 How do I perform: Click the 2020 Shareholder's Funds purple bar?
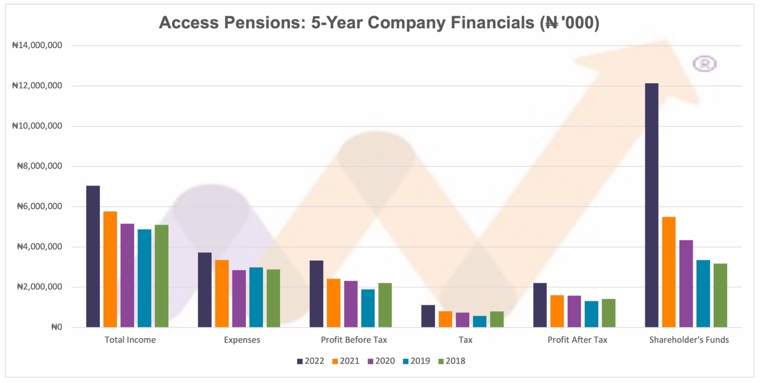686,284
